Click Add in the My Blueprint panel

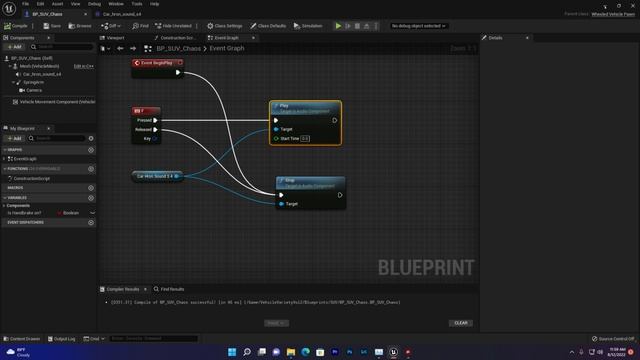(x=14, y=138)
